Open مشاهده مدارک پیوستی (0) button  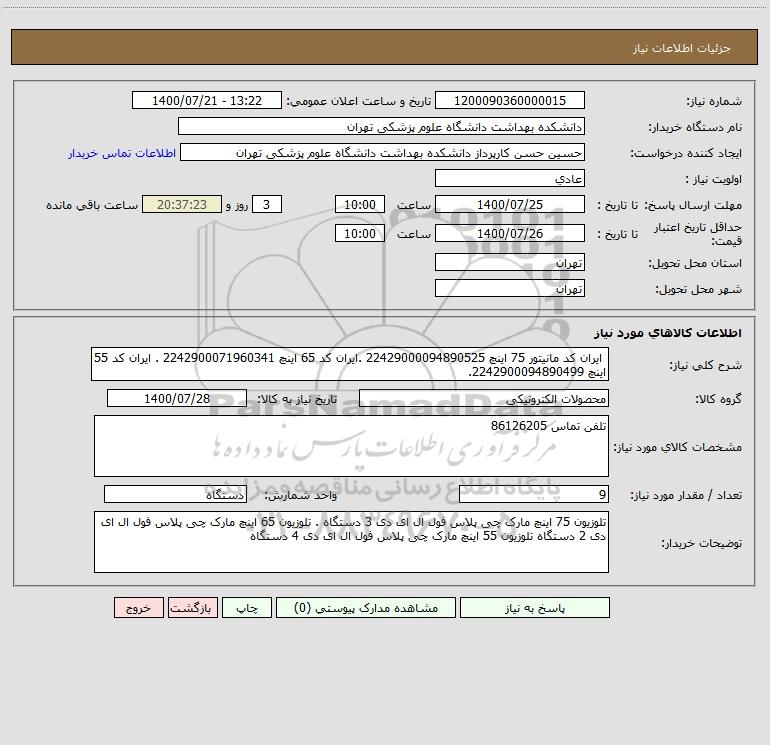point(366,607)
